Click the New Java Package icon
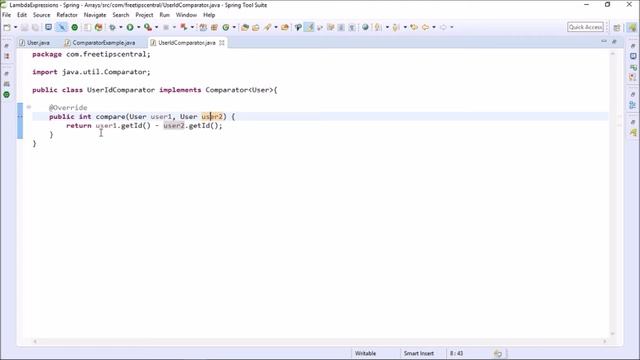The image size is (640, 360). pos(214,27)
